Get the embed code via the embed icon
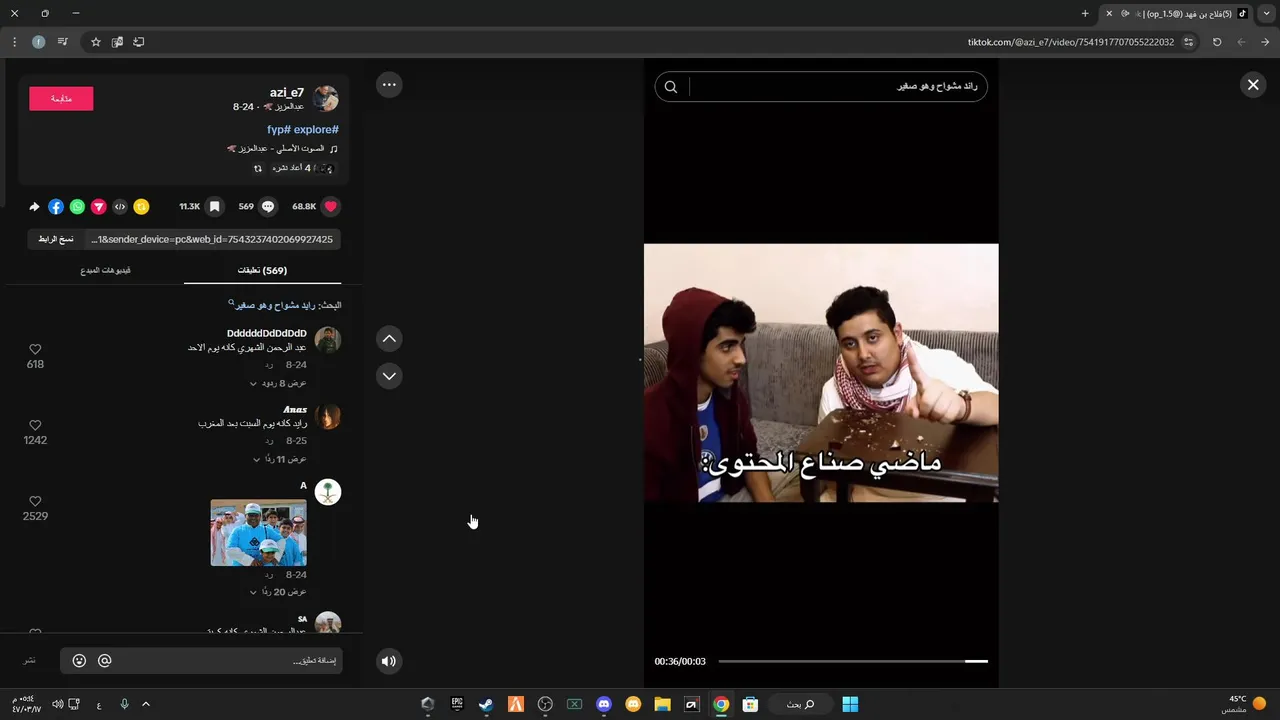Viewport: 1280px width, 720px height. tap(120, 207)
